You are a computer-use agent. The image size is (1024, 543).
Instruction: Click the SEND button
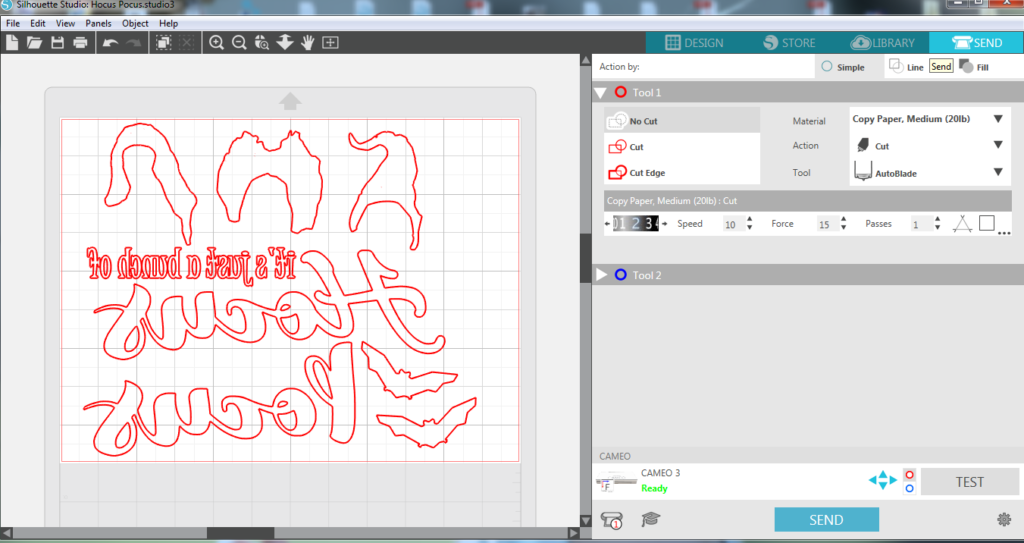click(x=826, y=519)
